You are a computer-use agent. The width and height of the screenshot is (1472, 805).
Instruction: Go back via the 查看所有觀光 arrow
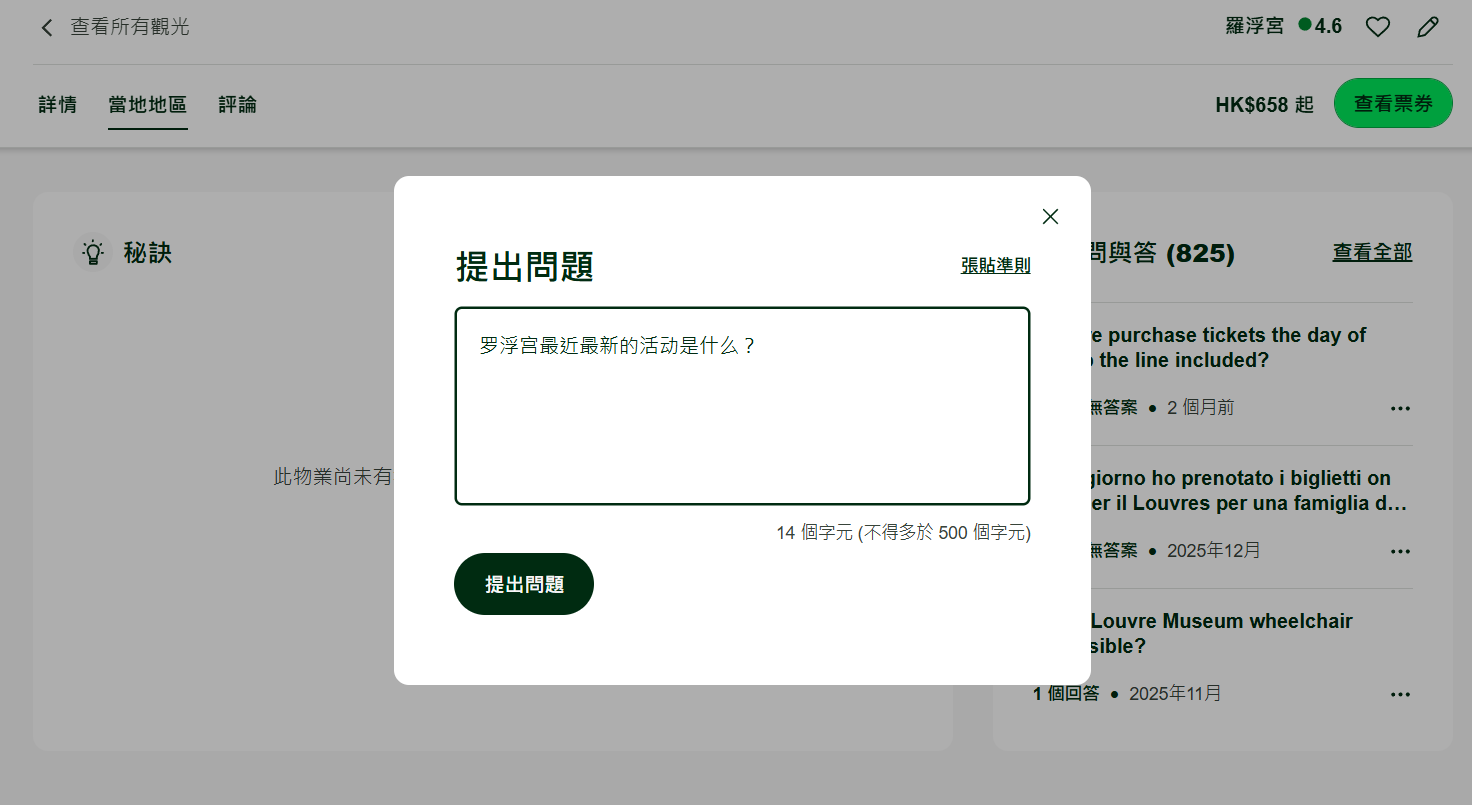point(46,27)
